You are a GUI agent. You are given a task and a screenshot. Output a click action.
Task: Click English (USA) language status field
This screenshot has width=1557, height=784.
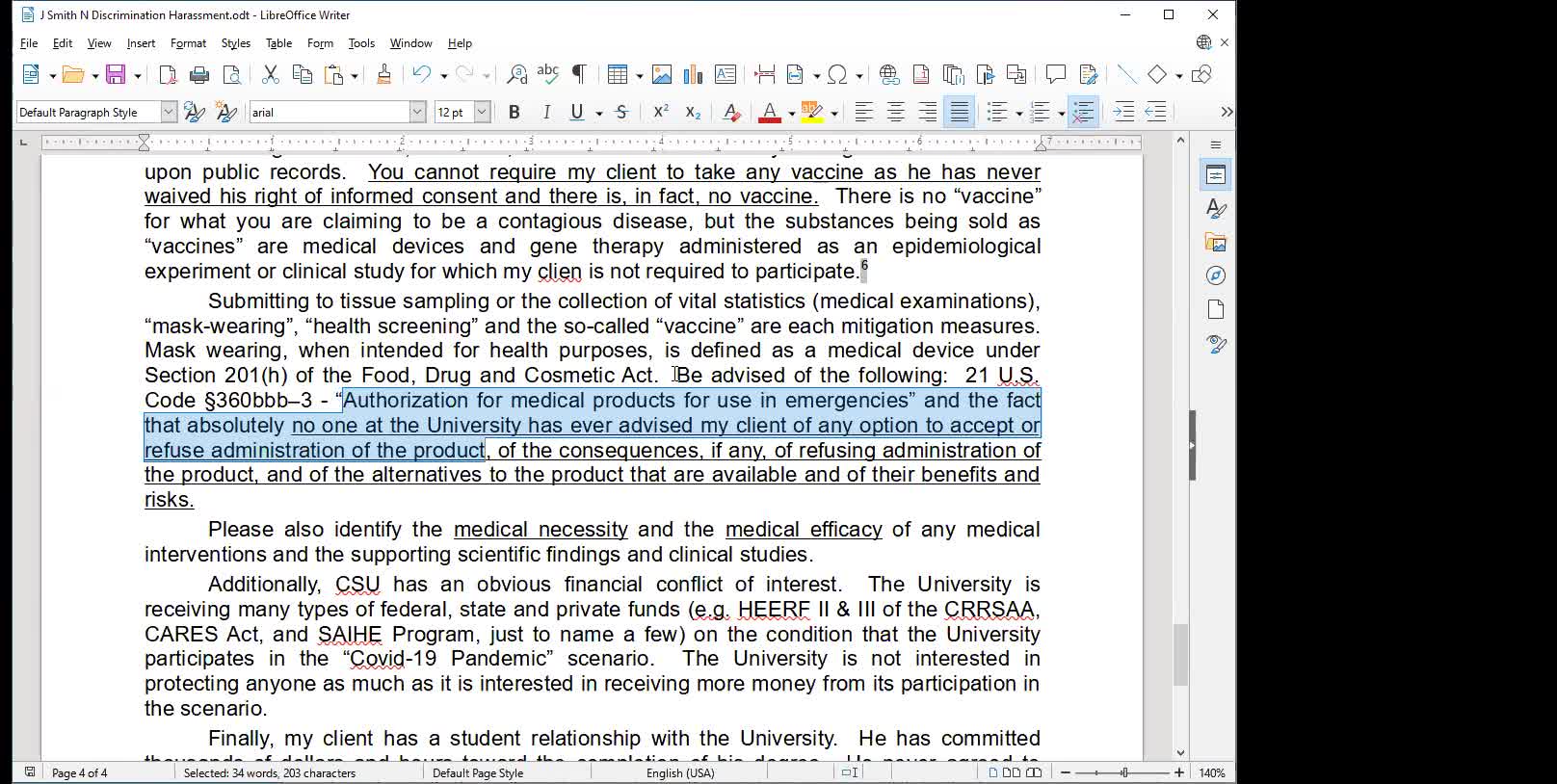[680, 773]
